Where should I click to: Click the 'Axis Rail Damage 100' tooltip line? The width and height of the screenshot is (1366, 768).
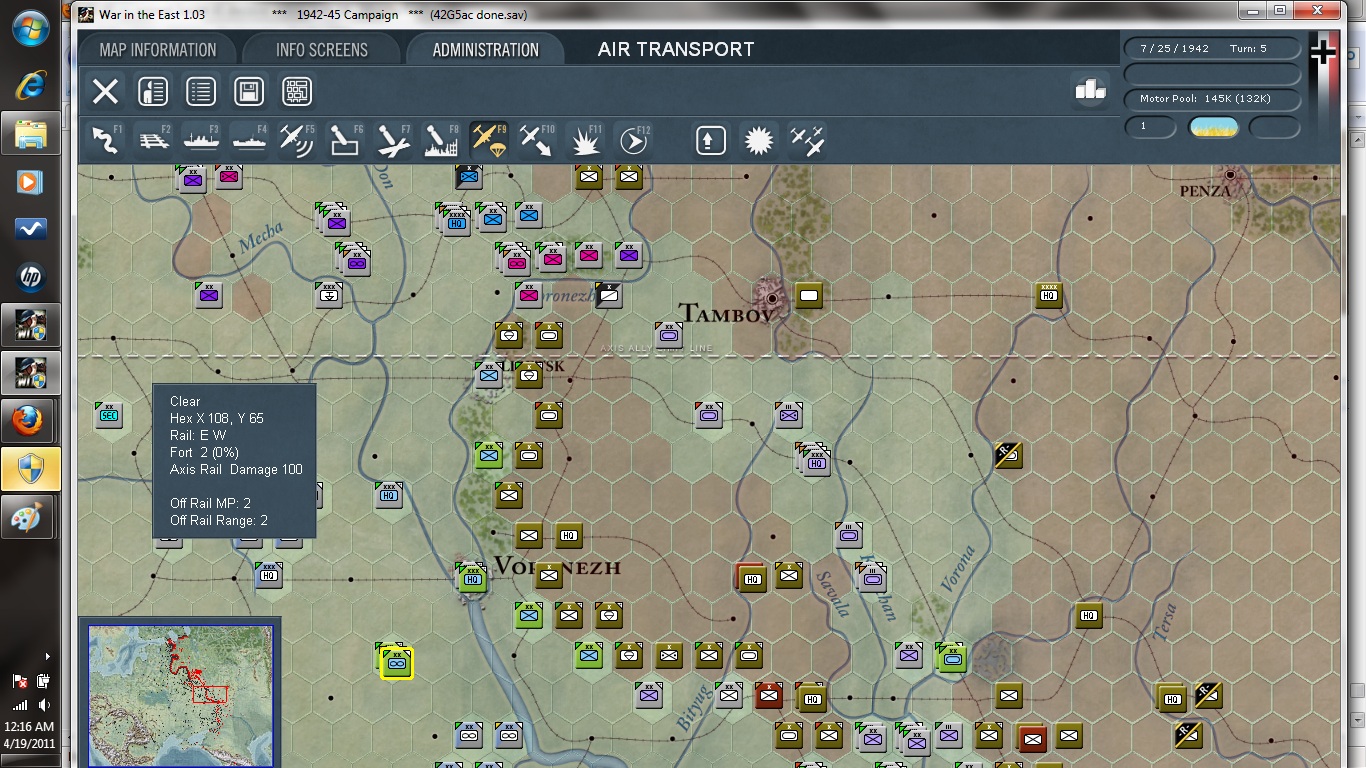(236, 469)
